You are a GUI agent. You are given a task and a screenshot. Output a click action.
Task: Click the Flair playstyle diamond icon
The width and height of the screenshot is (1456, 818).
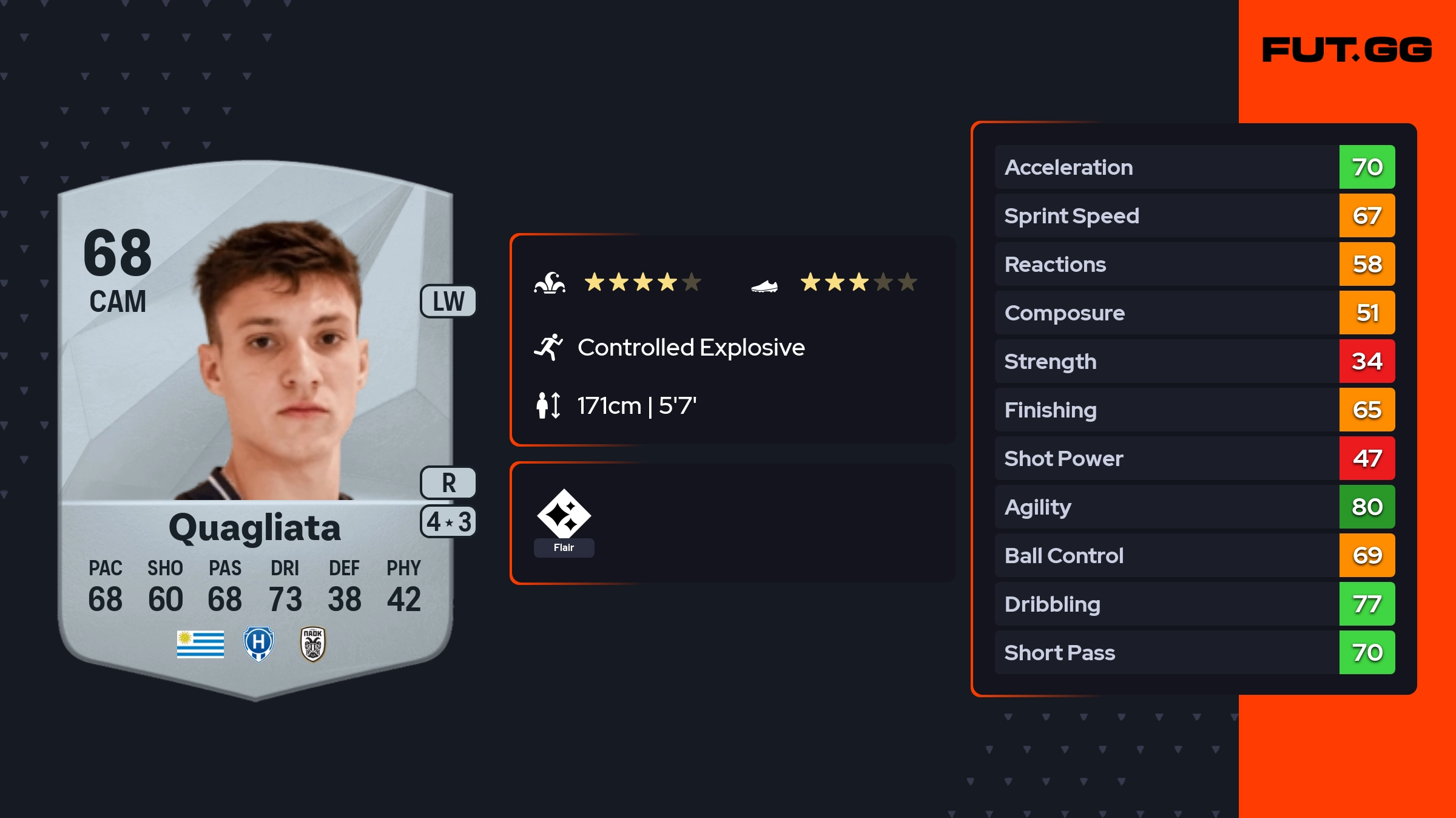564,514
